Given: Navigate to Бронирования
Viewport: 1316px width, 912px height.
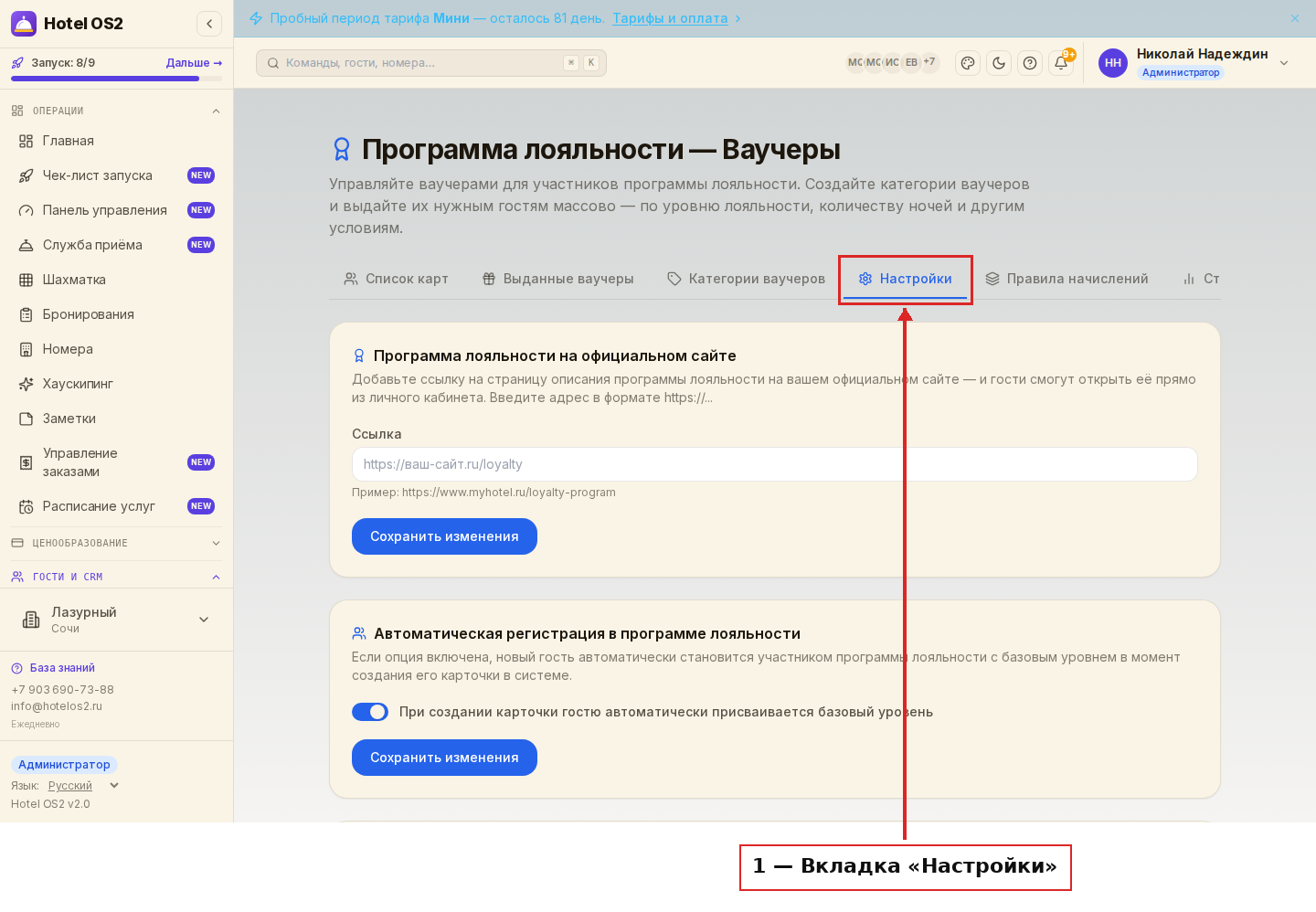Looking at the screenshot, I should point(116,314).
